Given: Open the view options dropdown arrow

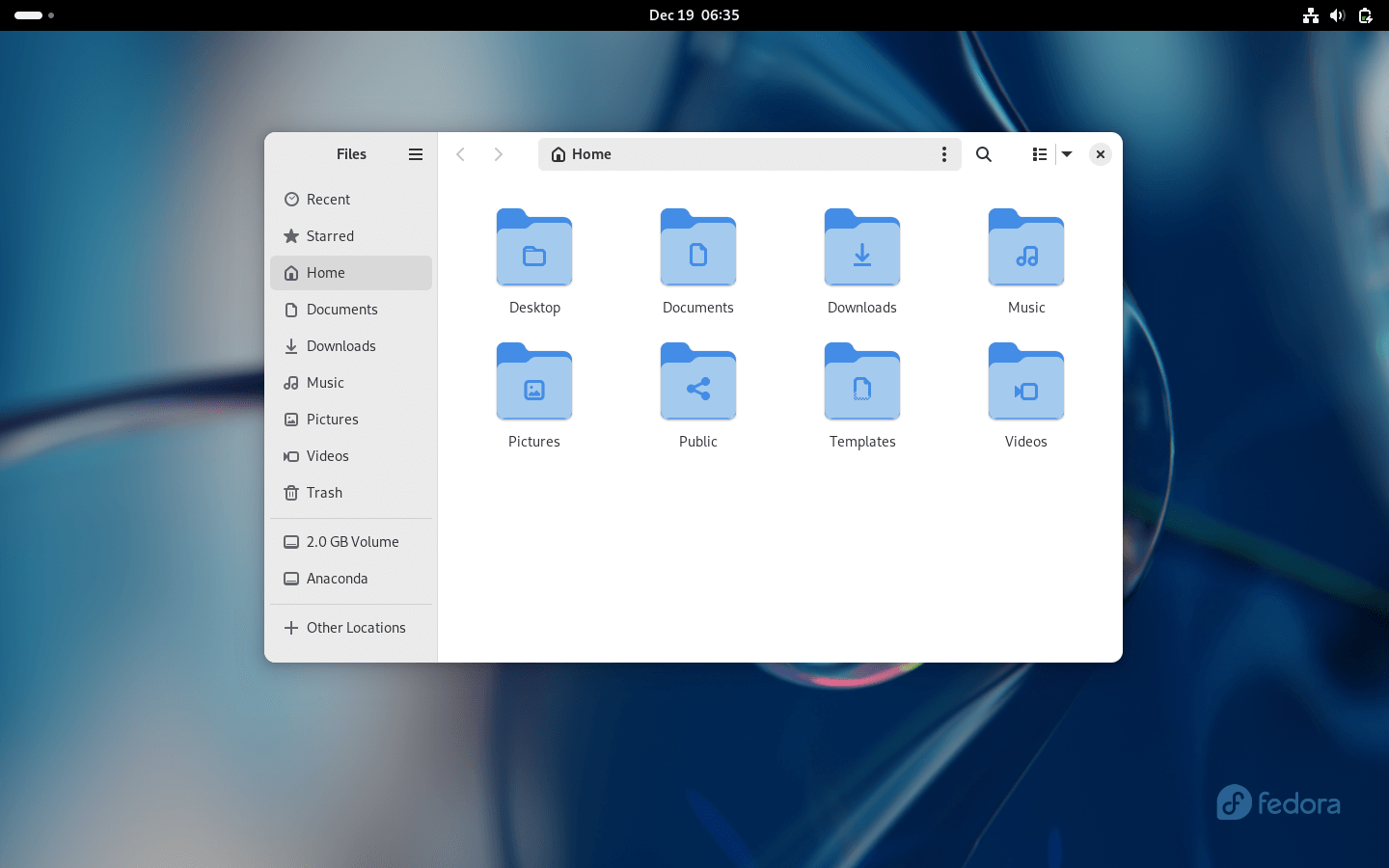Looking at the screenshot, I should pyautogui.click(x=1066, y=154).
